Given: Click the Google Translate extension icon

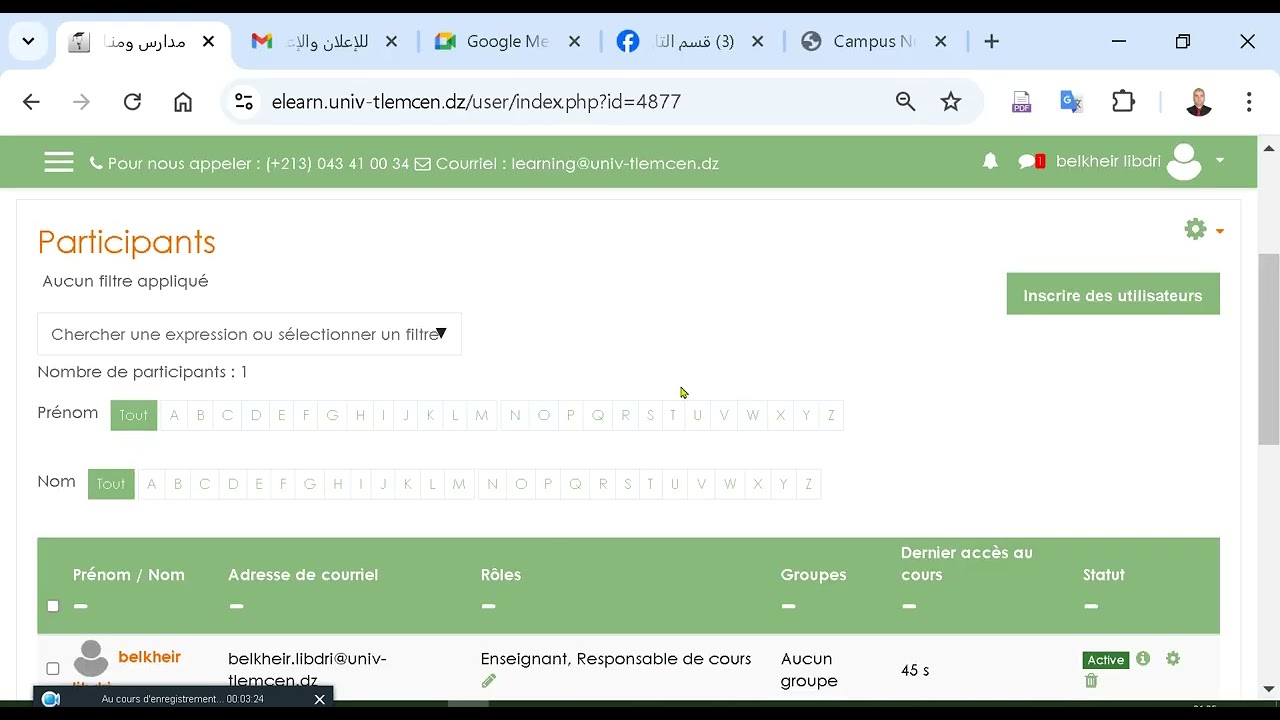Looking at the screenshot, I should 1071,101.
